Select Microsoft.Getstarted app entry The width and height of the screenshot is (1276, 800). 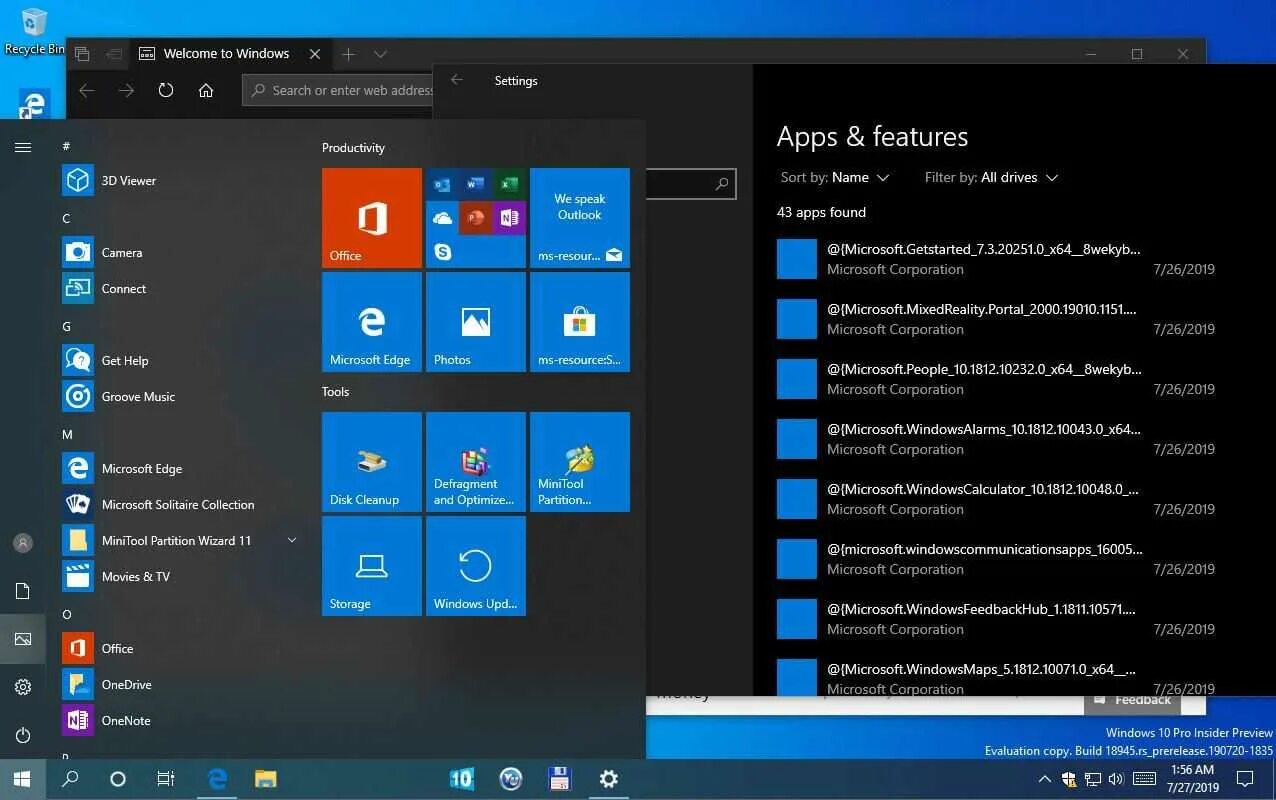click(996, 259)
